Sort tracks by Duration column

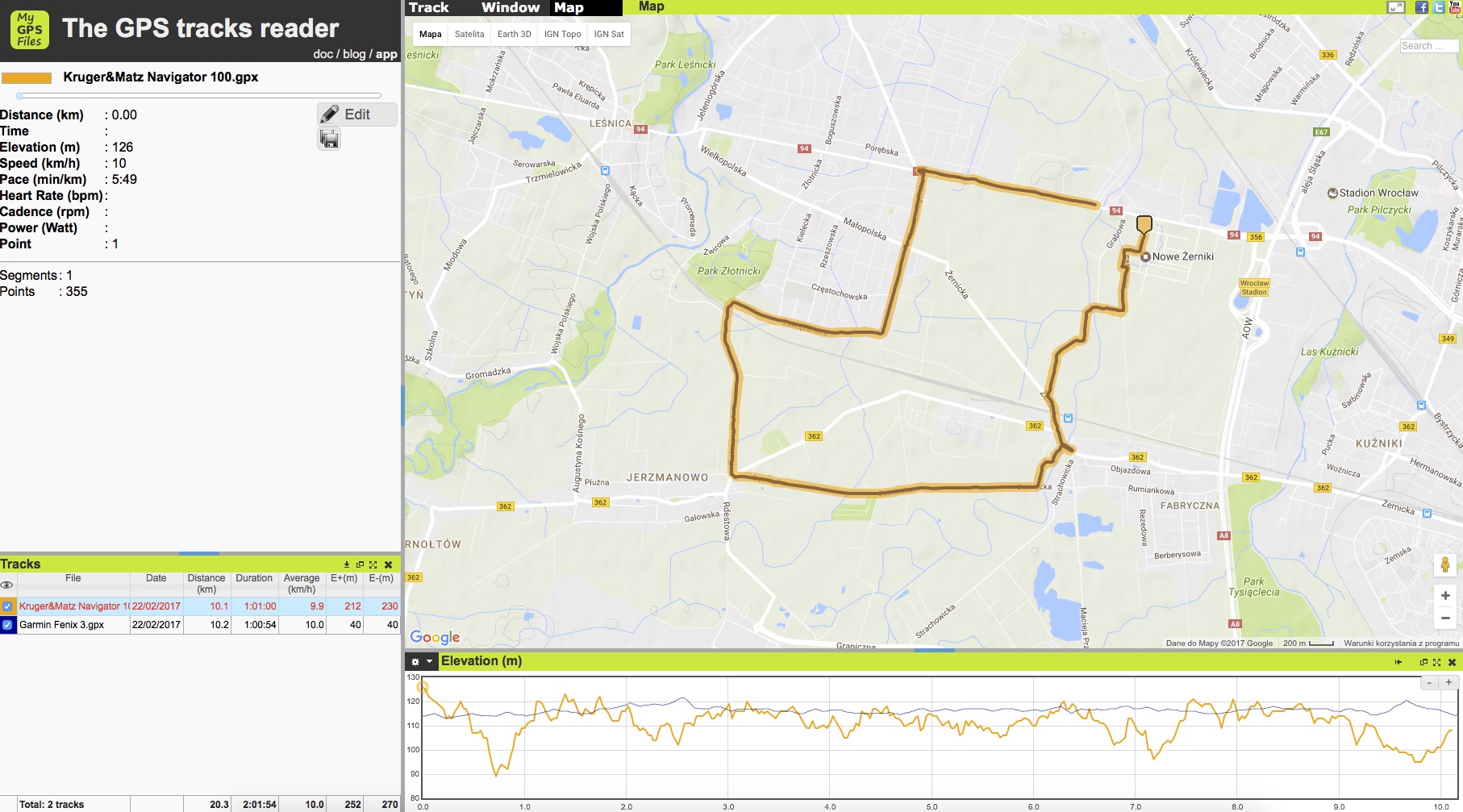click(x=254, y=584)
